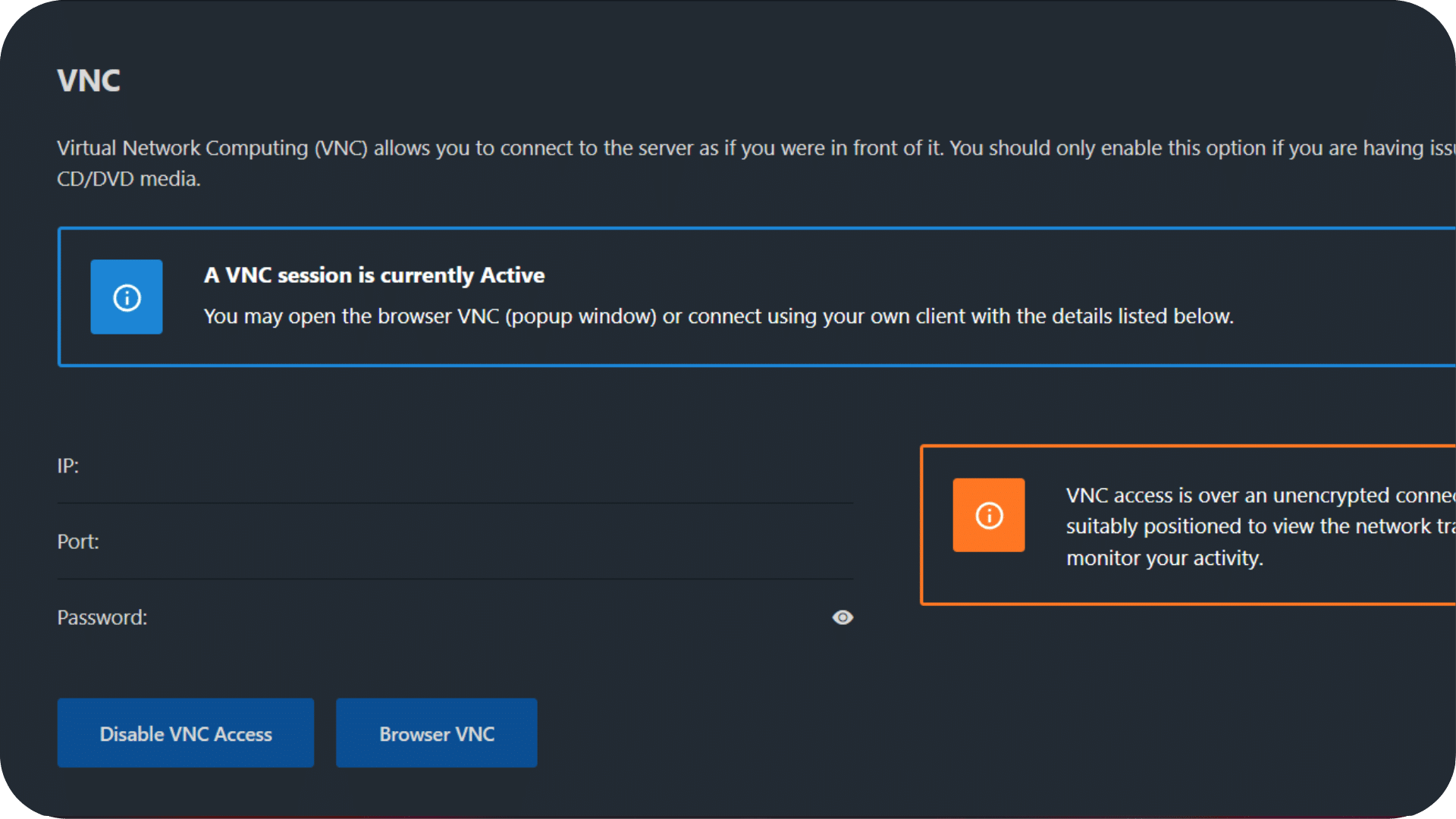
Task: Click the orange info icon in warning box
Action: (x=989, y=515)
